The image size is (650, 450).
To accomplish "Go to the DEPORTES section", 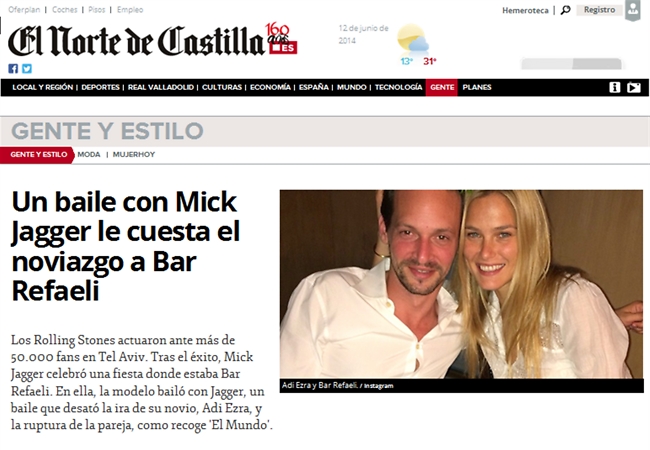I will (x=100, y=87).
